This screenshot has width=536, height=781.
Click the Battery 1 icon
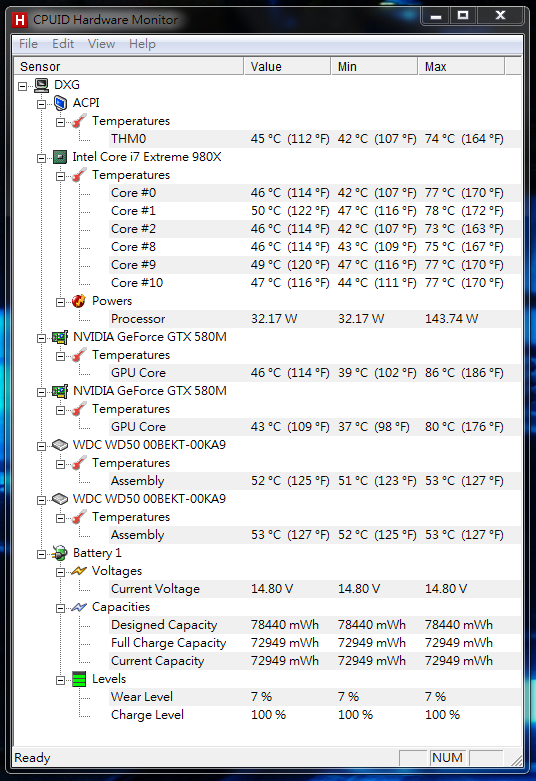pyautogui.click(x=60, y=553)
